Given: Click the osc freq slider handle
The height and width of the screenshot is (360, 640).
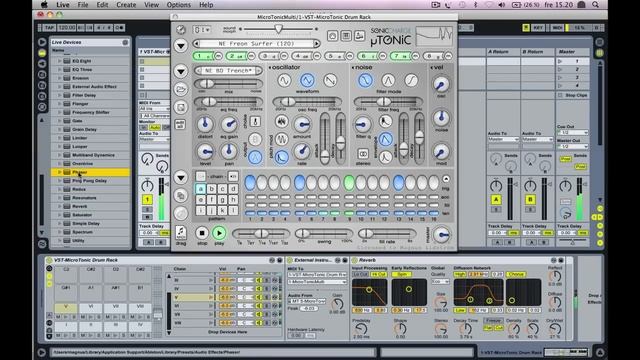Looking at the screenshot, I should [288, 102].
